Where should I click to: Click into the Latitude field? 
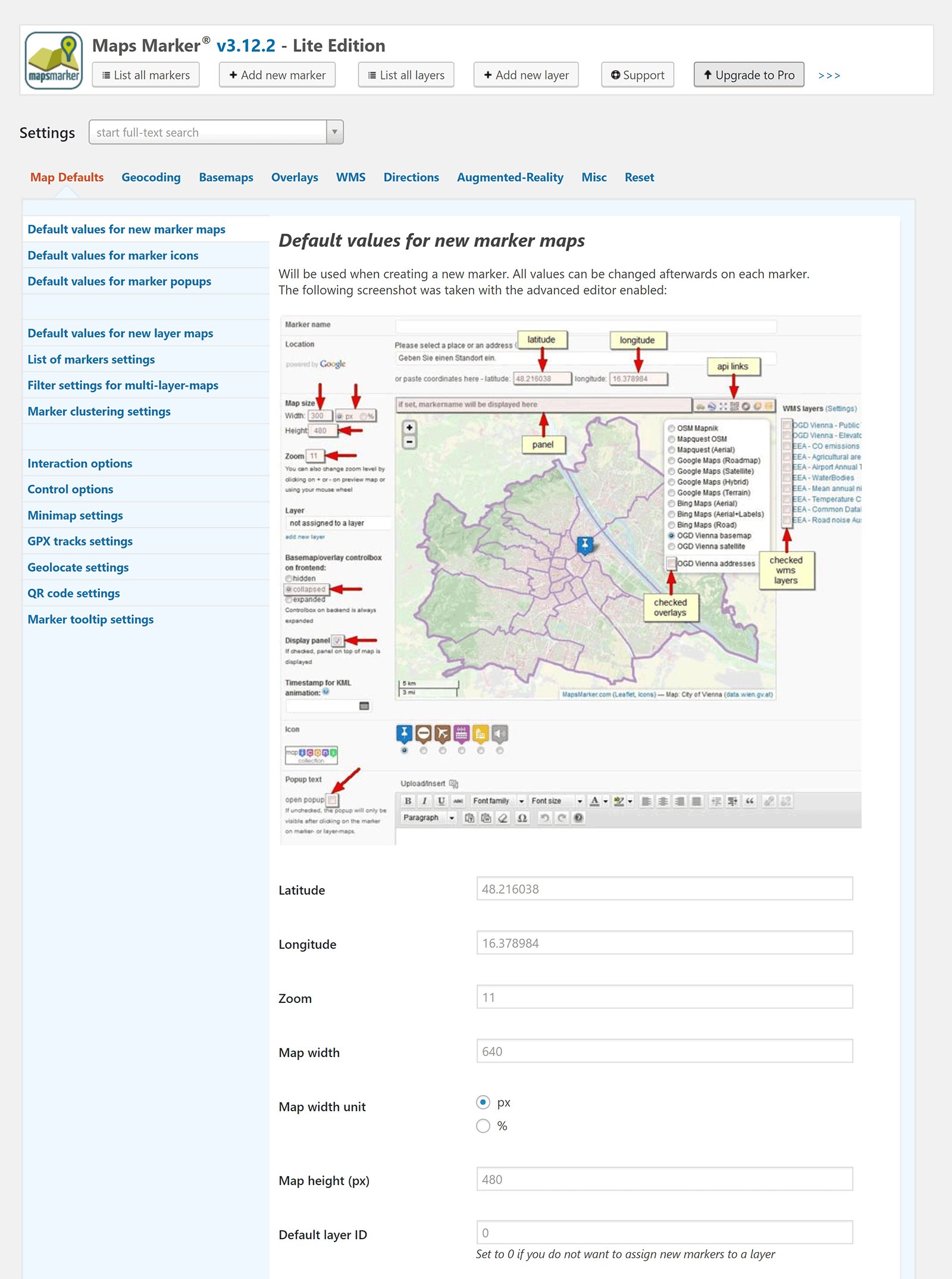(x=665, y=889)
